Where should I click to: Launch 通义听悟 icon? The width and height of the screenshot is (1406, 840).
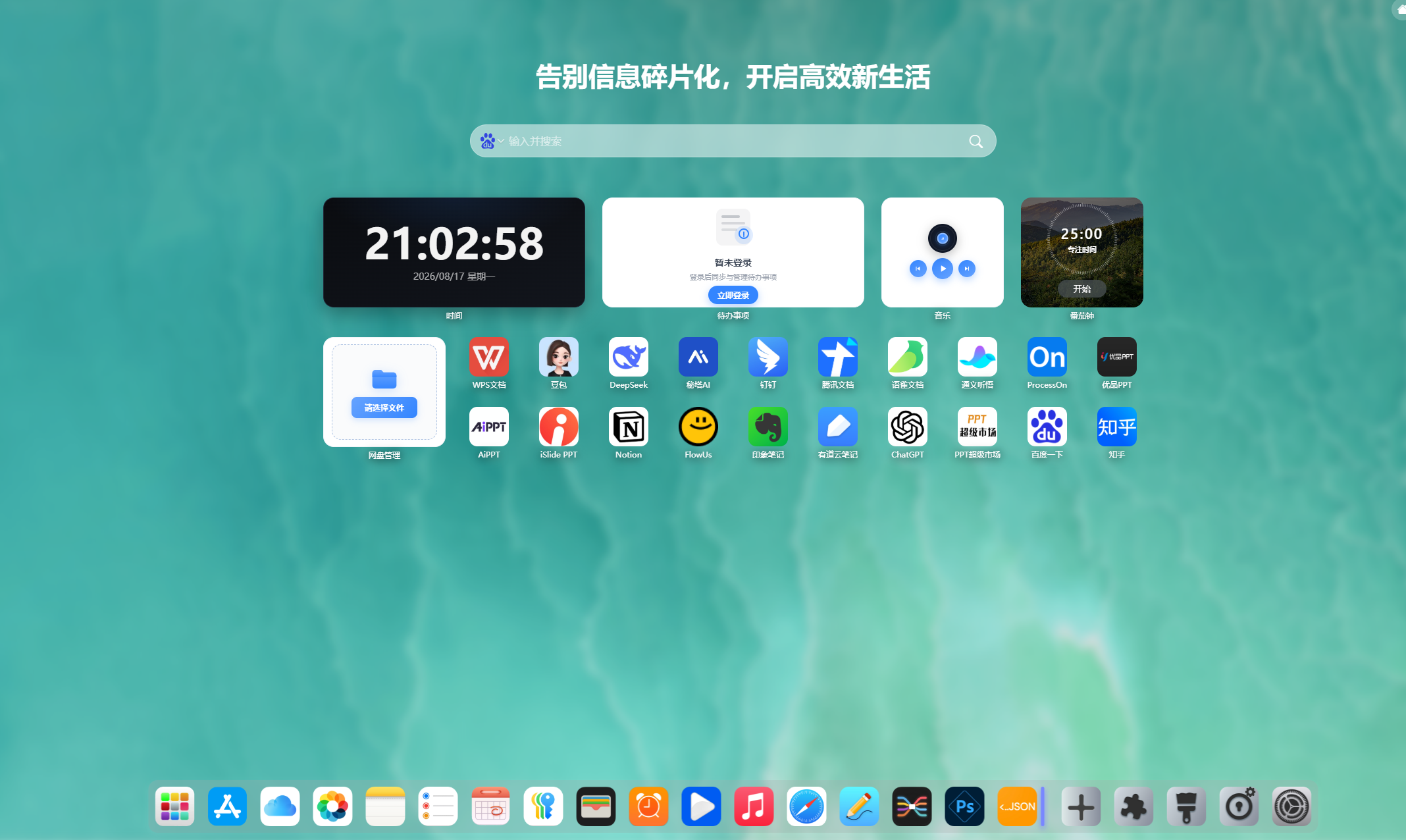pos(977,357)
